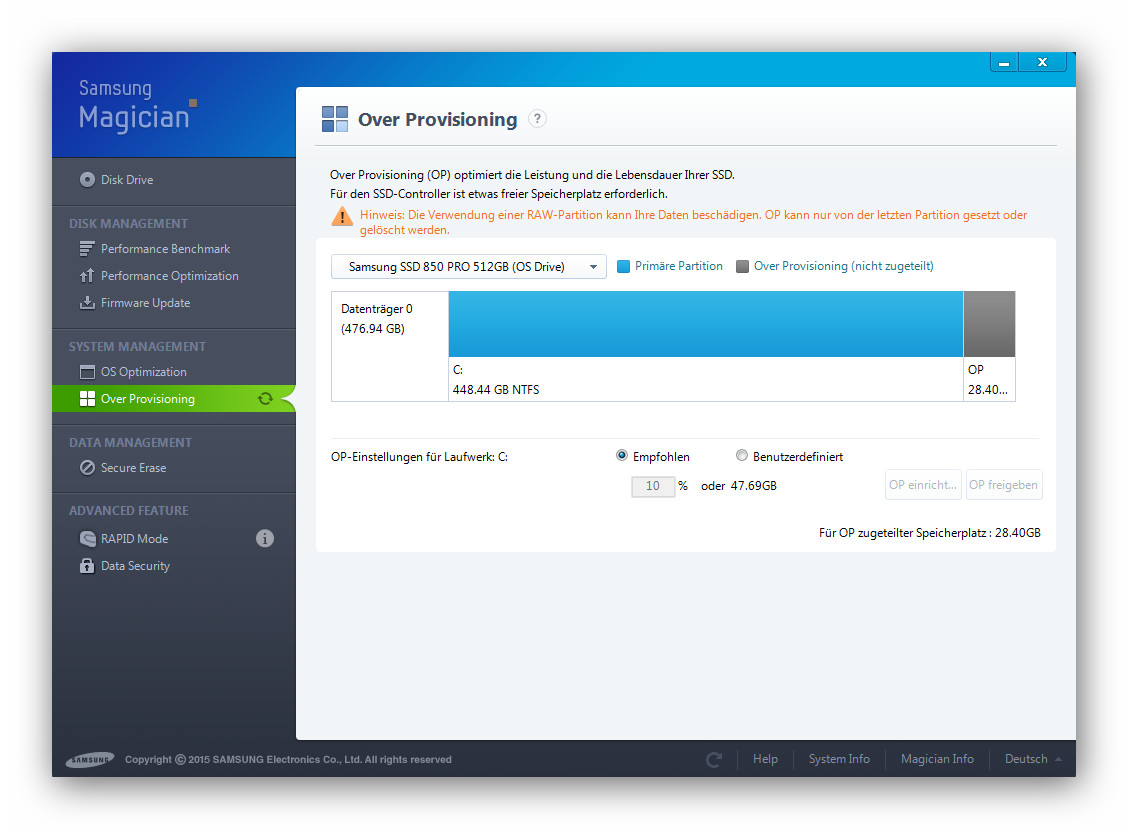The image size is (1128, 829).
Task: Select the gray OP partition block
Action: pyautogui.click(x=989, y=324)
